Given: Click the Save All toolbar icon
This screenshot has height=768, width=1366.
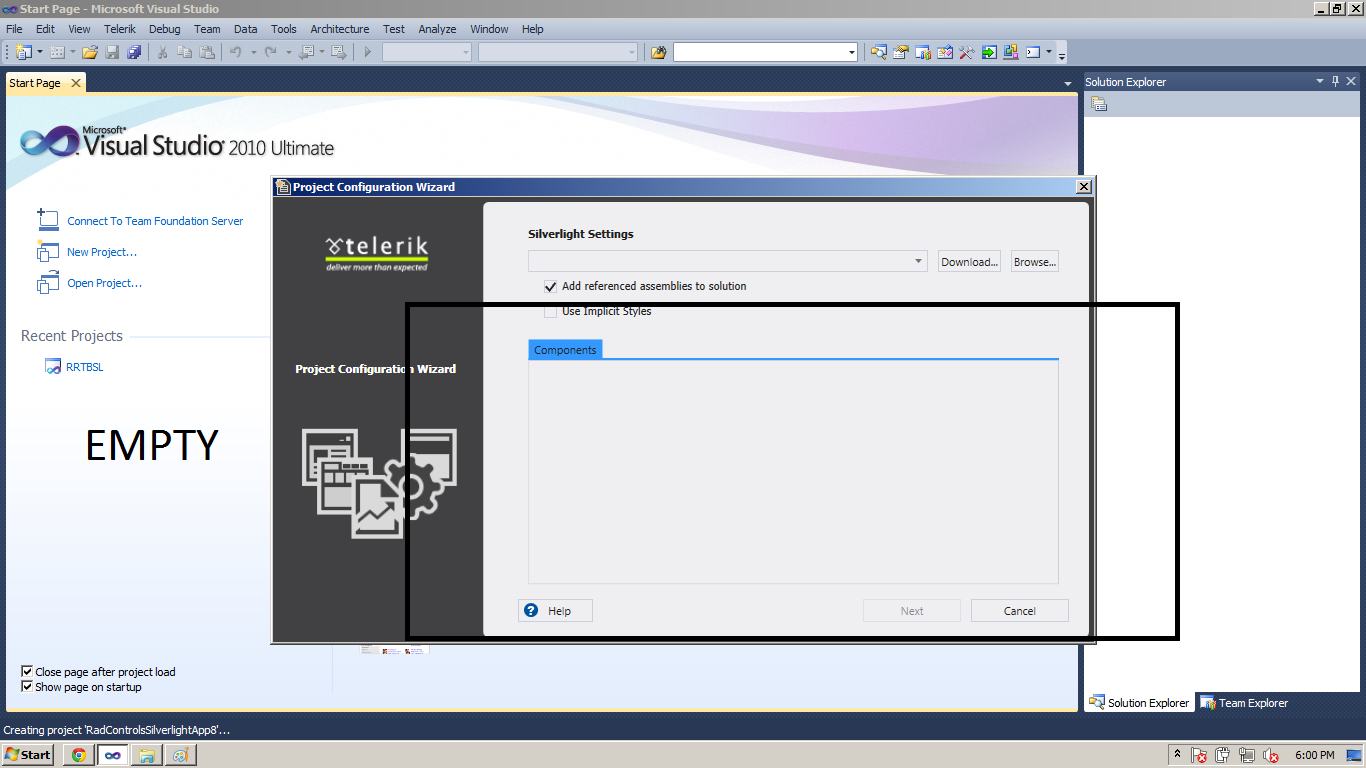Looking at the screenshot, I should [x=134, y=52].
